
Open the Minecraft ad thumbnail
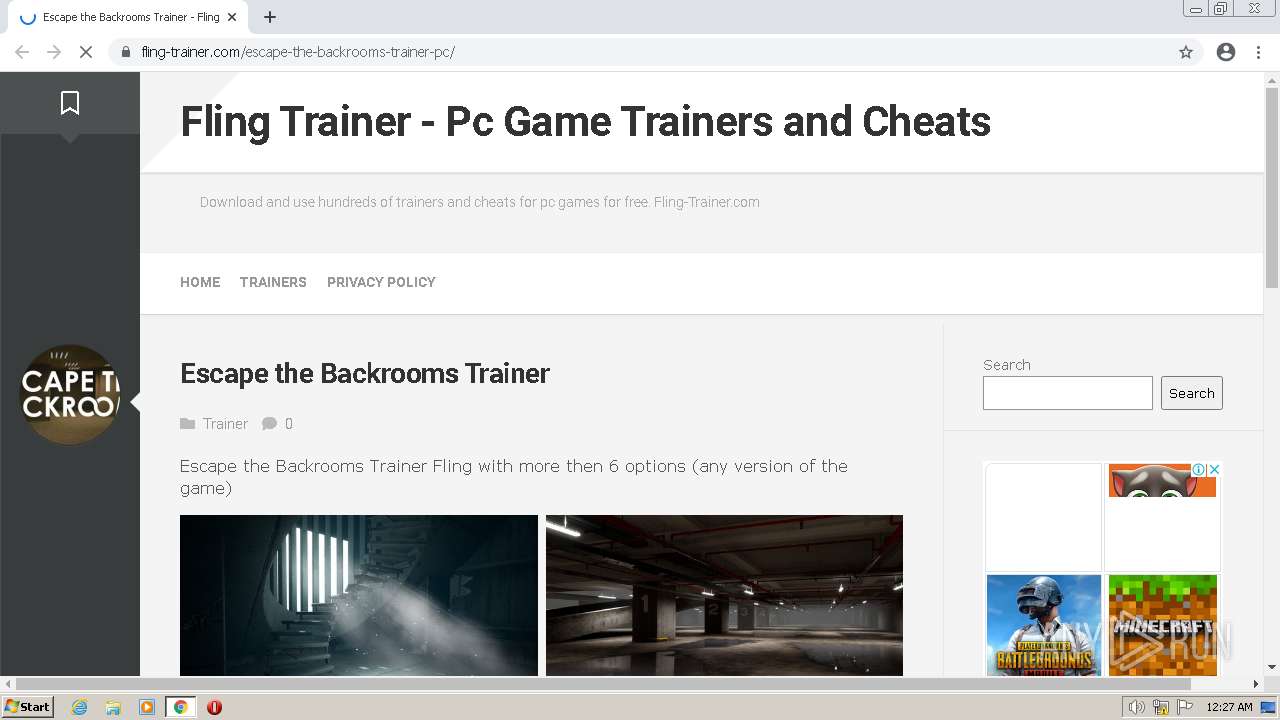(x=1162, y=625)
